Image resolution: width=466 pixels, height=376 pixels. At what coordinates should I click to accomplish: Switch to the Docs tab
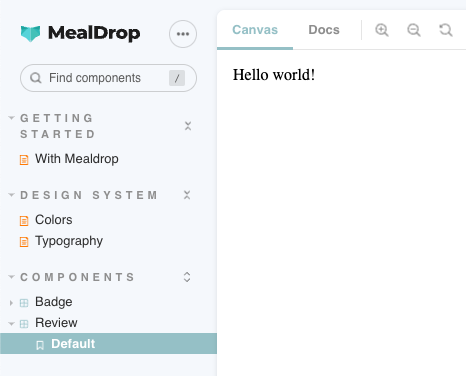324,30
